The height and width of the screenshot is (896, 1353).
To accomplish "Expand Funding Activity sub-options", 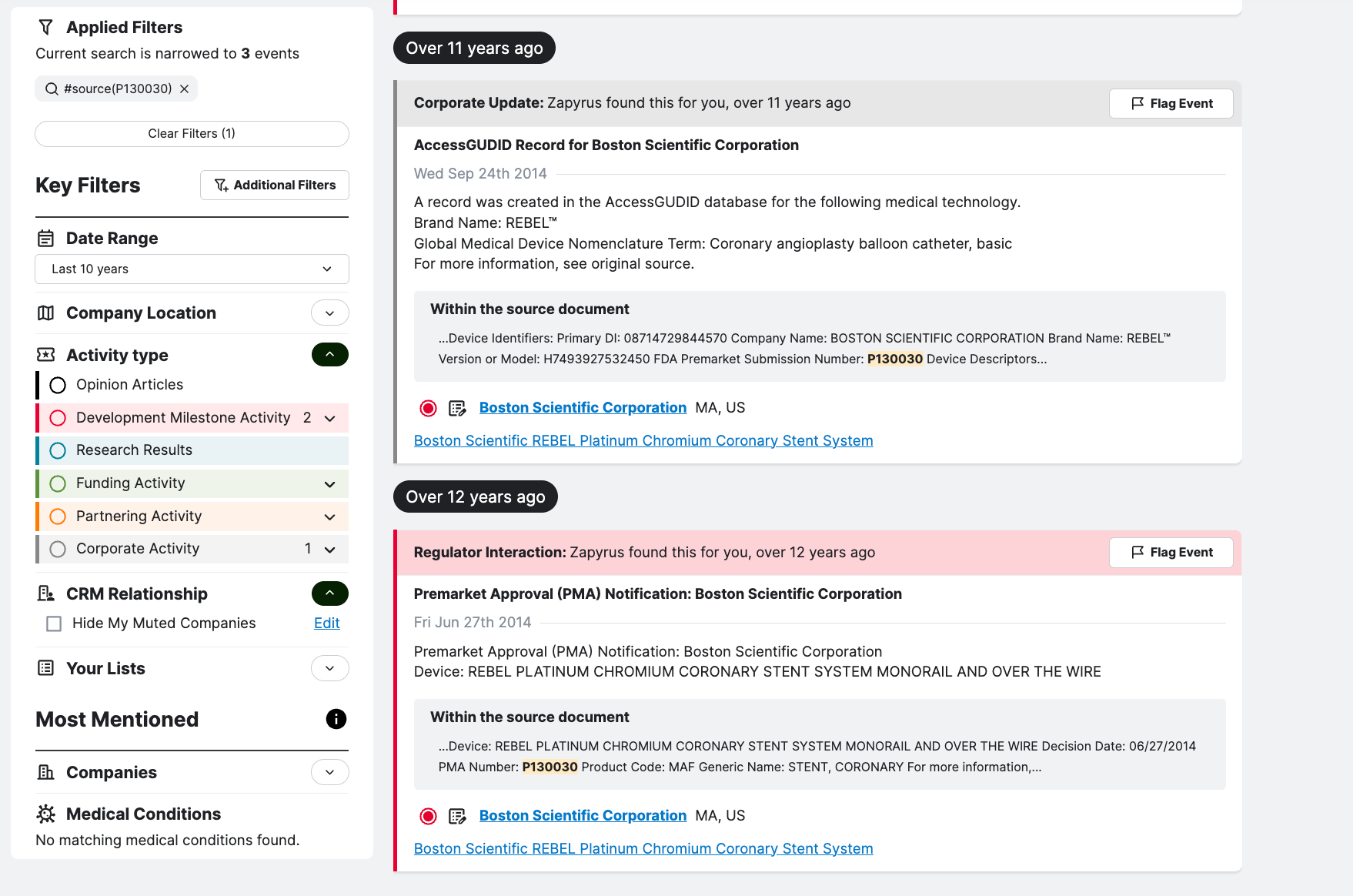I will 330,484.
